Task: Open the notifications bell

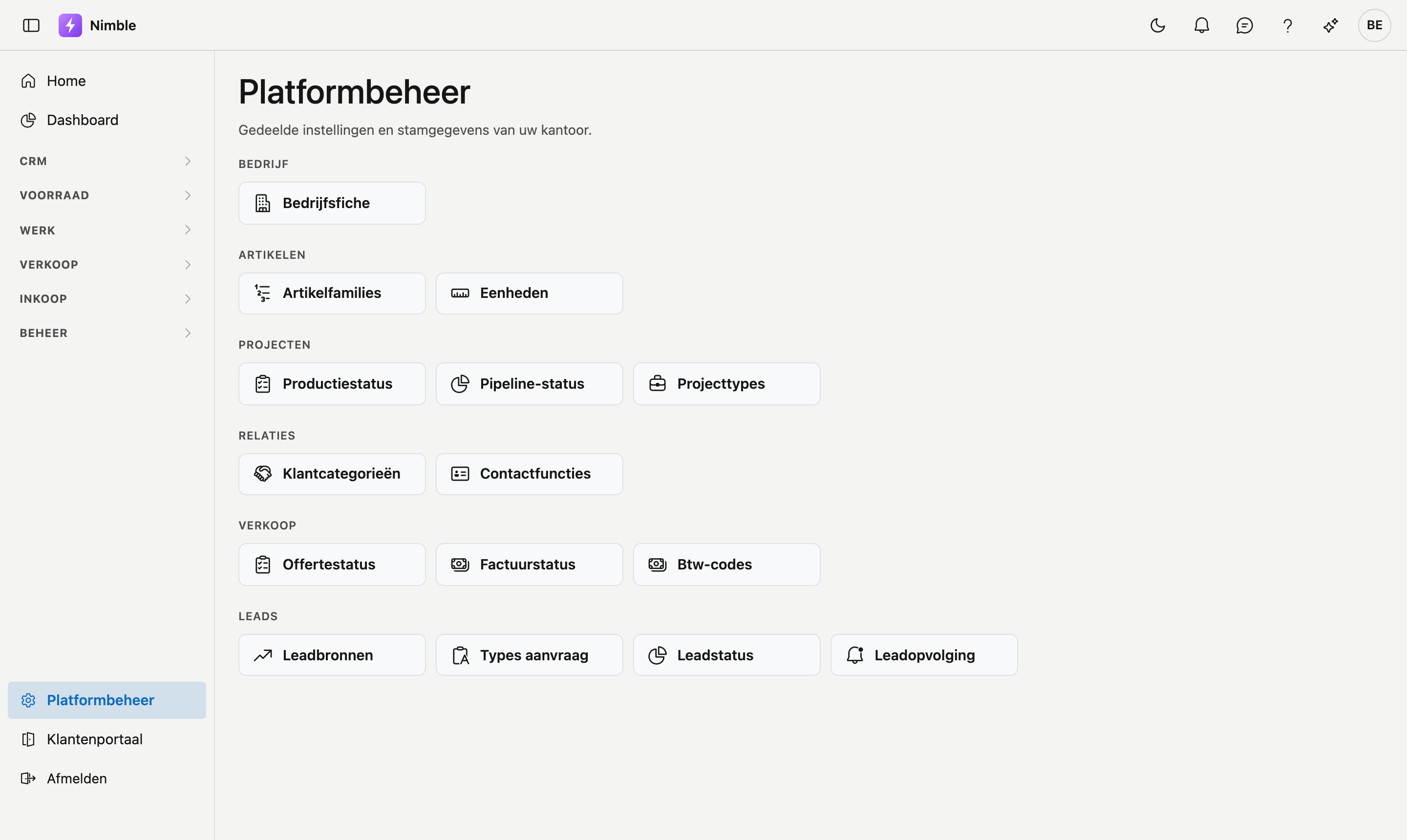Action: (x=1201, y=25)
